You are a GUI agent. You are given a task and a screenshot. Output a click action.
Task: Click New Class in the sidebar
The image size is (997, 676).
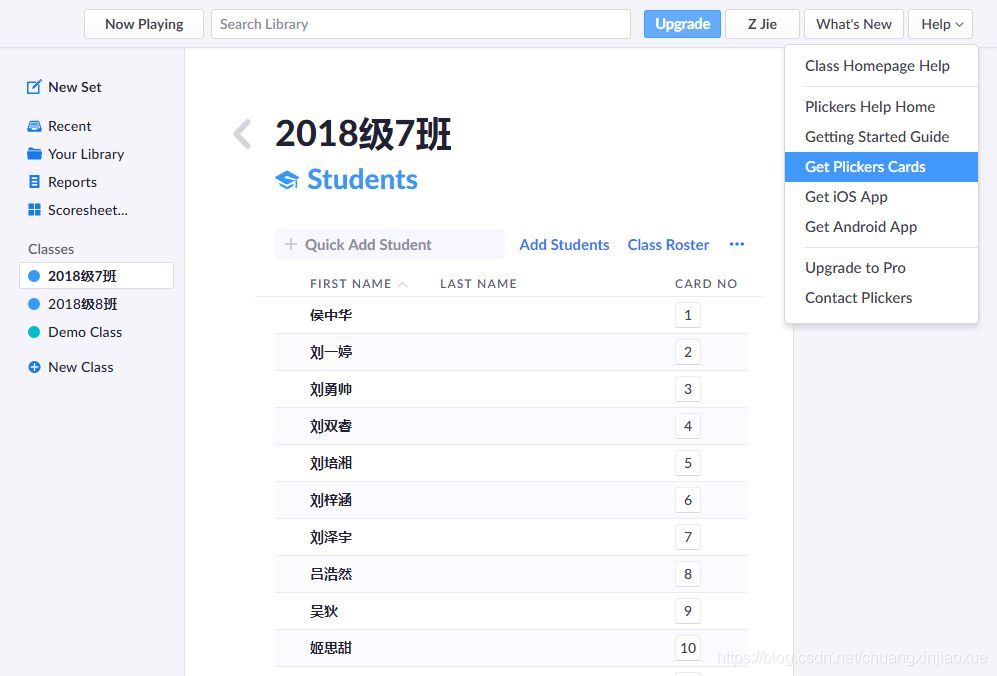[81, 367]
